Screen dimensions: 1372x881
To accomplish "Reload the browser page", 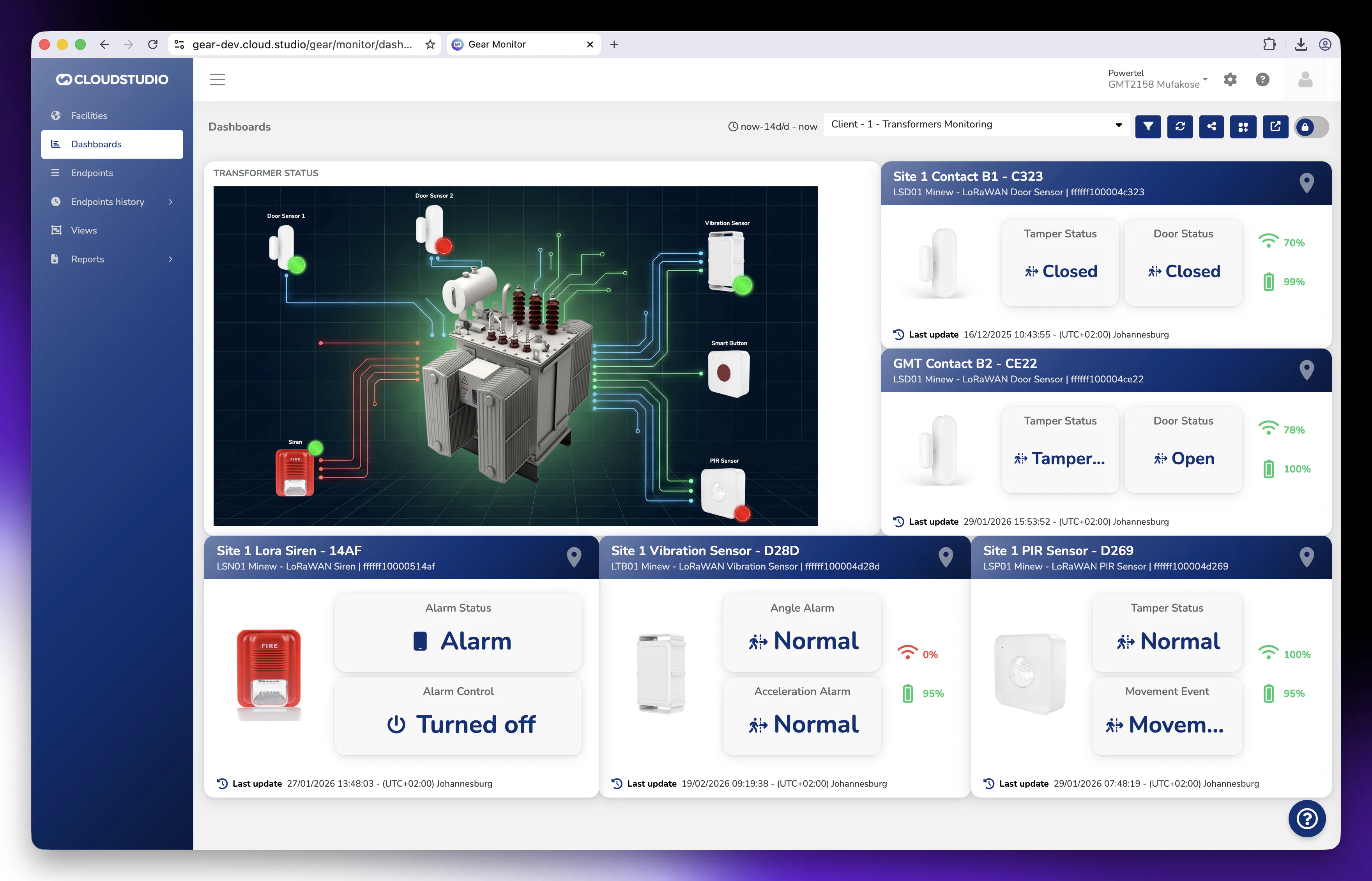I will pos(153,44).
